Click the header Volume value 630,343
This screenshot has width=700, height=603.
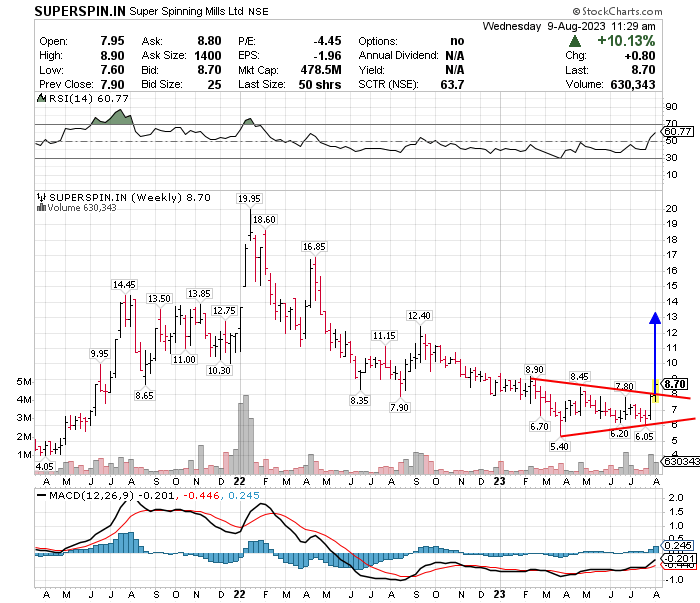click(x=633, y=85)
